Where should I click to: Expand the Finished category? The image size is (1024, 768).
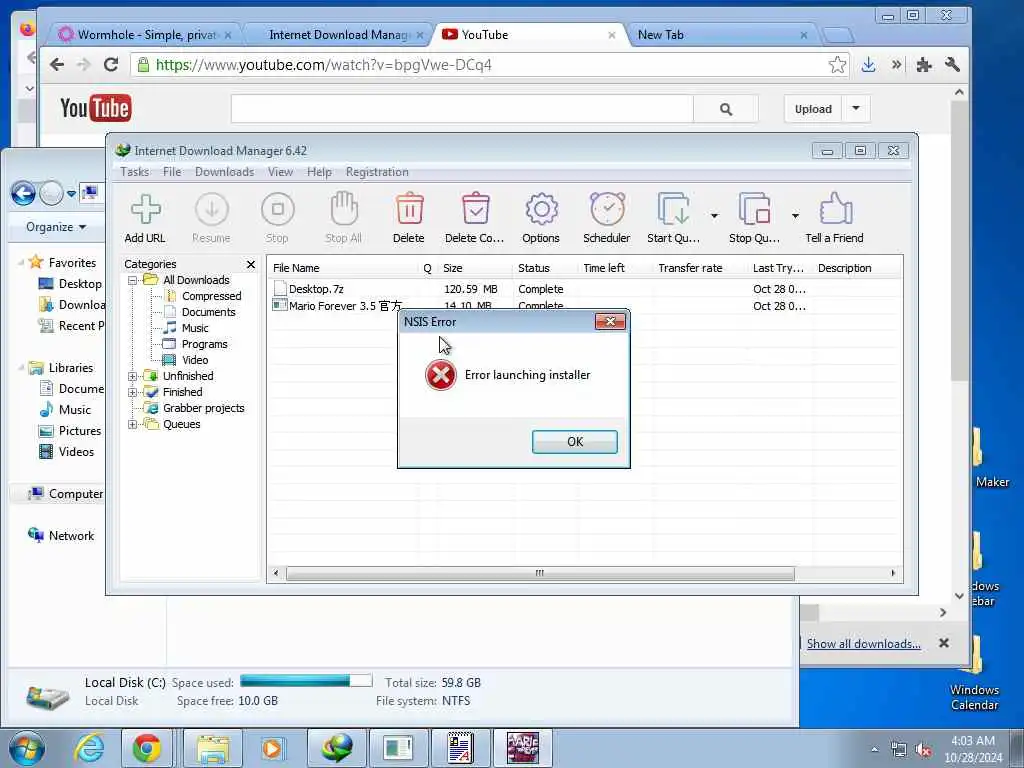tap(133, 392)
